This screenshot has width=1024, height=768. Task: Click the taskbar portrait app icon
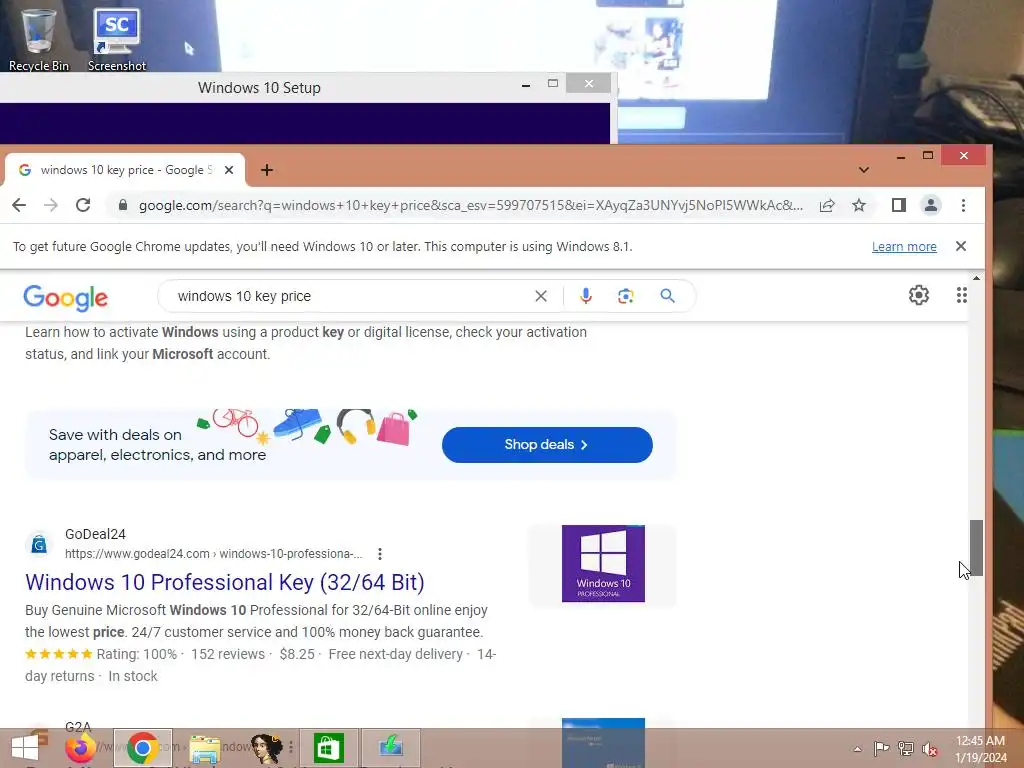pos(266,748)
